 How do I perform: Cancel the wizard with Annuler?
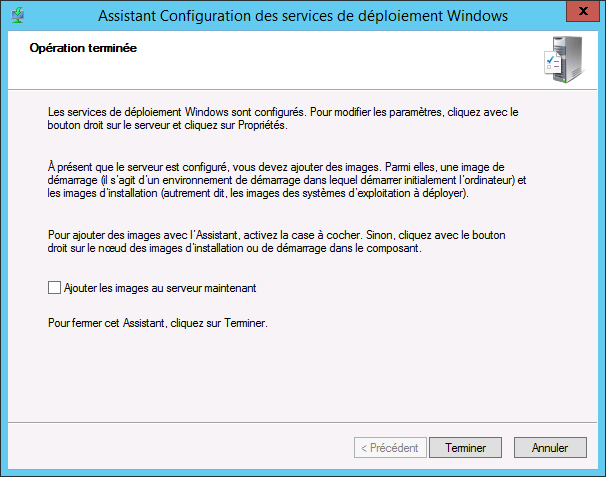click(x=549, y=448)
